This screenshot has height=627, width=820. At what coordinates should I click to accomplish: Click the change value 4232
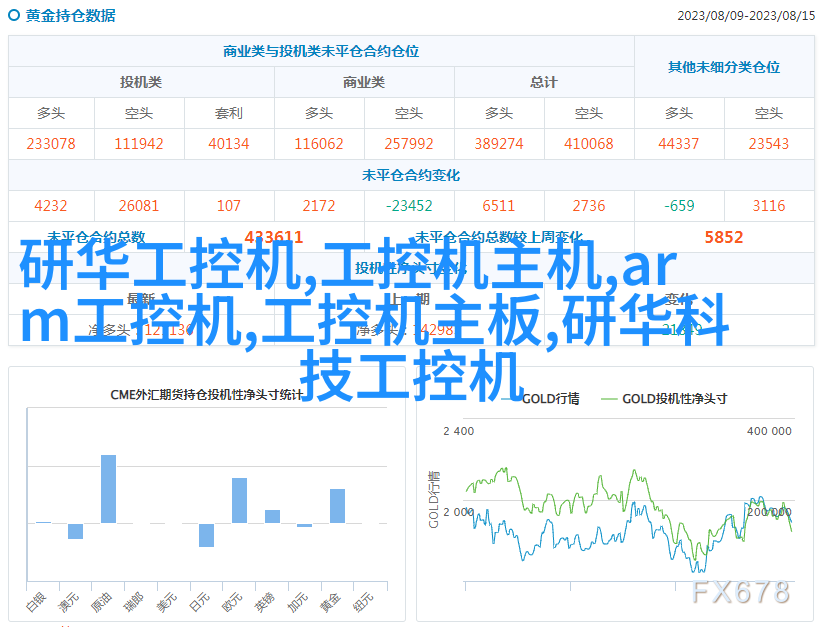[x=51, y=206]
